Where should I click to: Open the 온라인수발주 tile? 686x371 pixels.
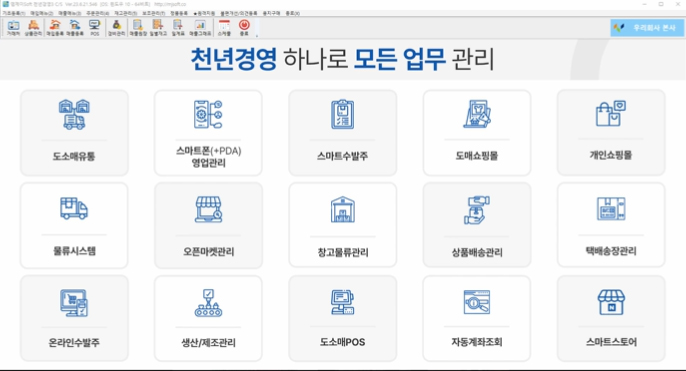pyautogui.click(x=74, y=318)
